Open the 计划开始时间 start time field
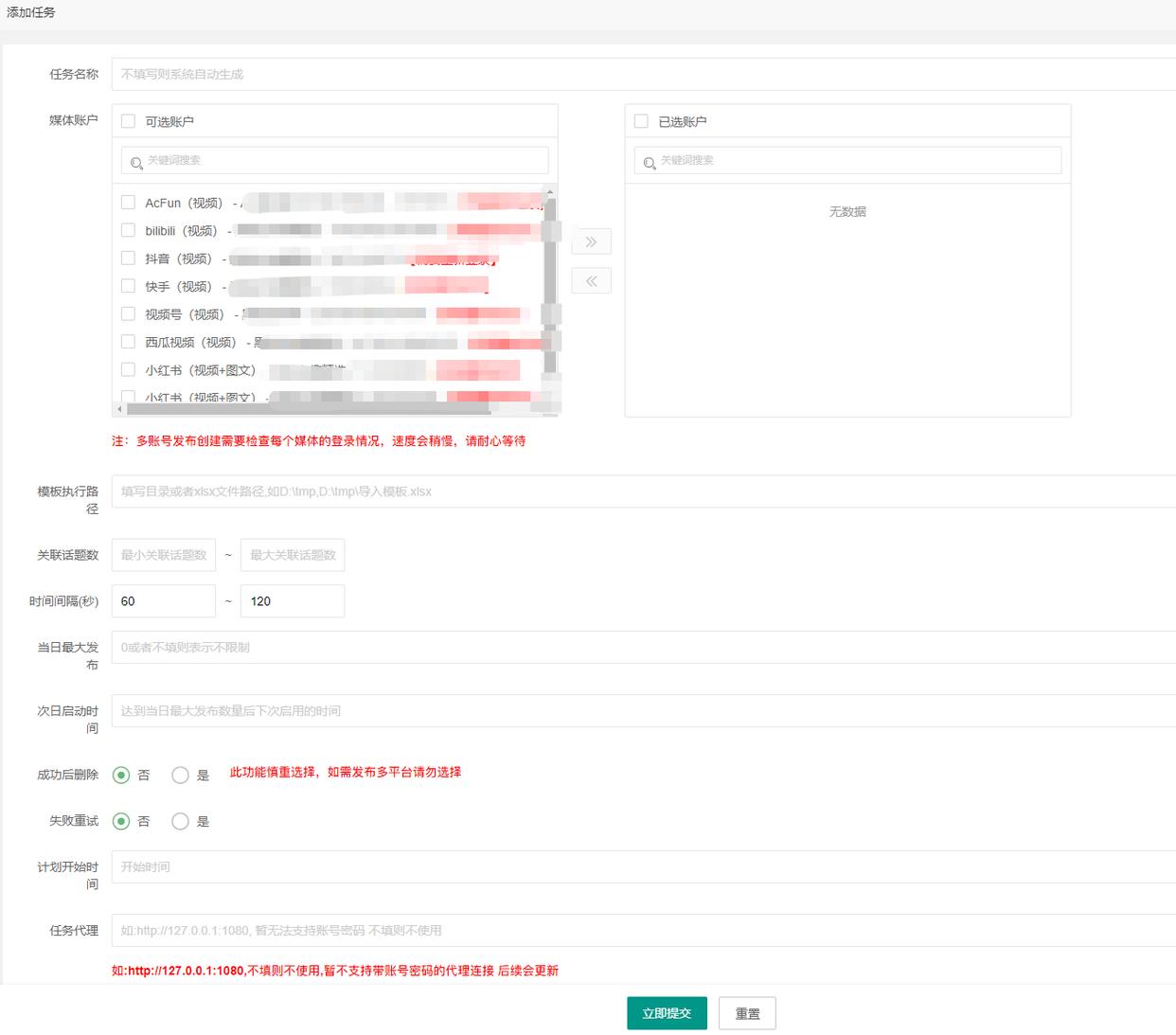The image size is (1176, 1035). pos(644,866)
